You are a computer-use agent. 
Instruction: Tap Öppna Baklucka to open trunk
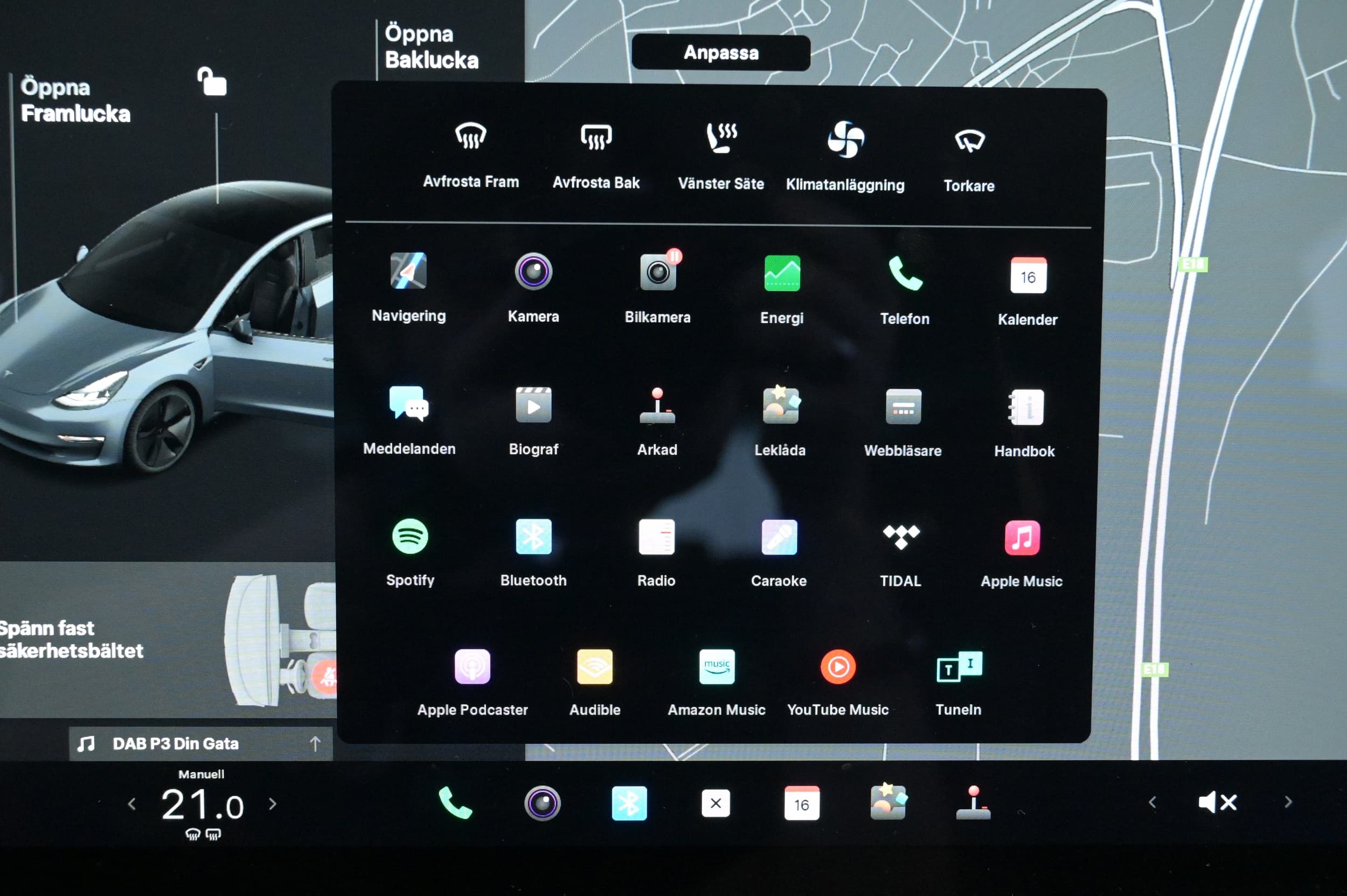point(432,47)
